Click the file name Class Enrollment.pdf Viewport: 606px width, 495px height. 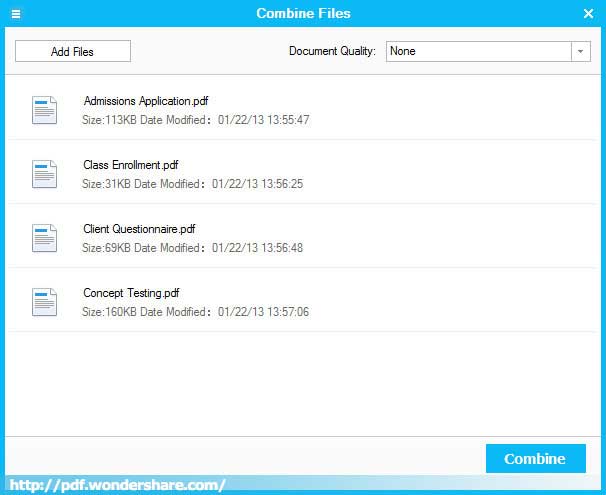click(x=131, y=165)
